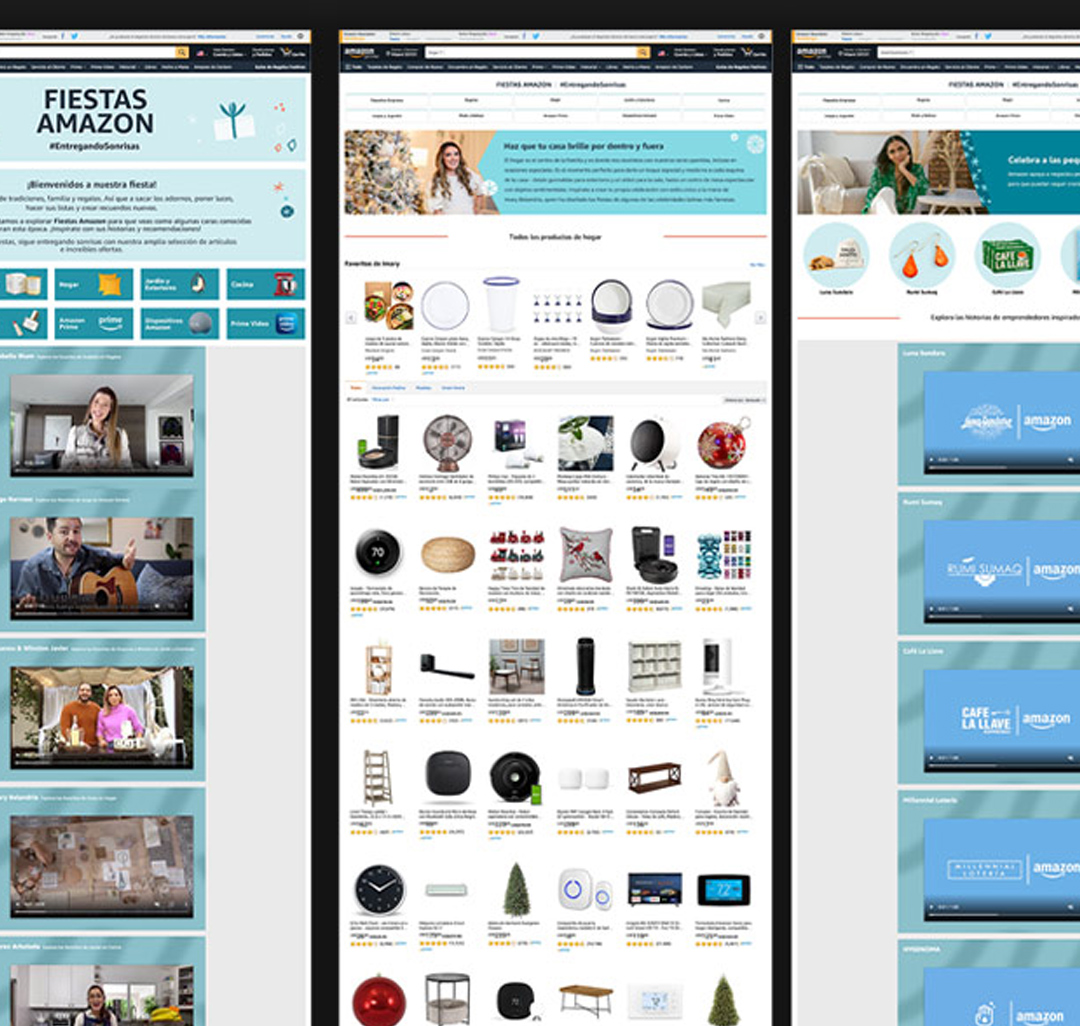The image size is (1080, 1026).
Task: Open guitar player video thumbnail in left page
Action: [102, 569]
